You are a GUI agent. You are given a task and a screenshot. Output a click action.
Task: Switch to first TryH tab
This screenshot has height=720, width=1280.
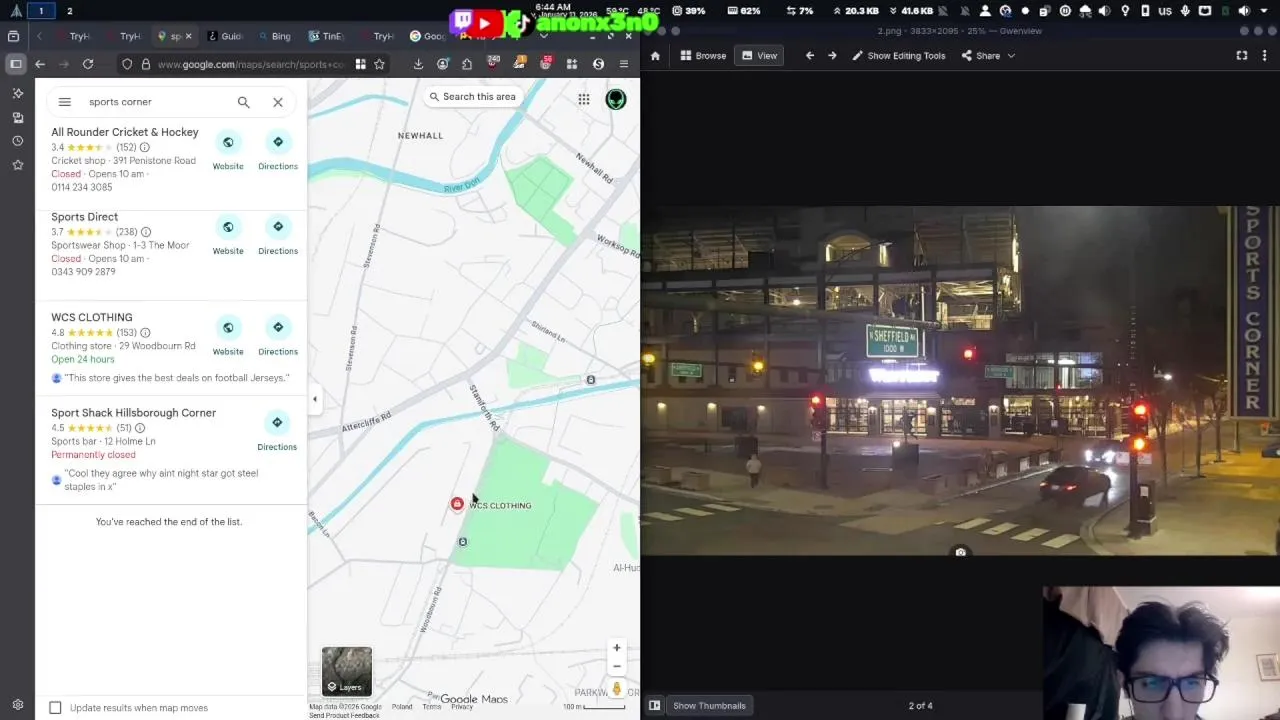point(72,36)
